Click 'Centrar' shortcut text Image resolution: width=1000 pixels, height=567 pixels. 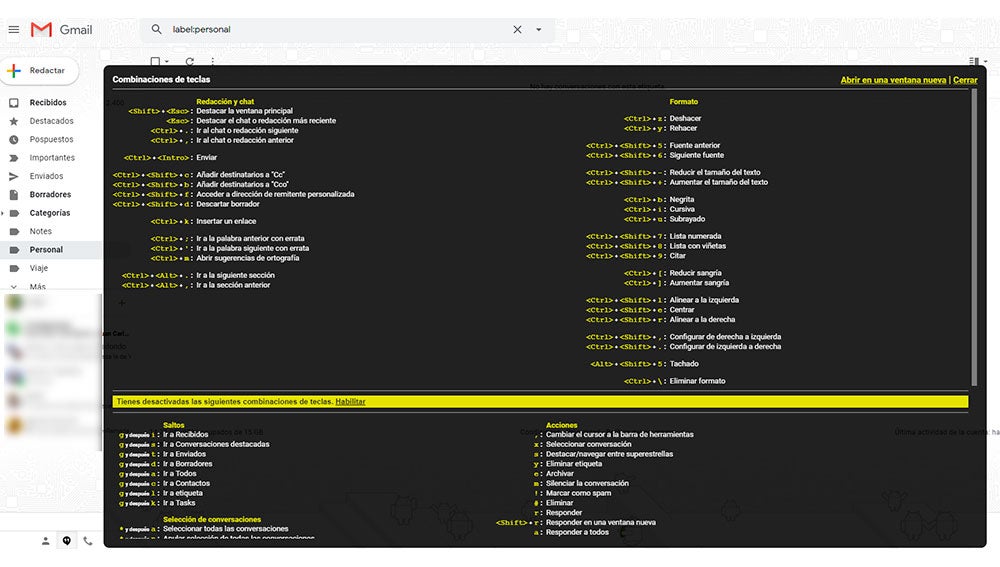coord(682,310)
